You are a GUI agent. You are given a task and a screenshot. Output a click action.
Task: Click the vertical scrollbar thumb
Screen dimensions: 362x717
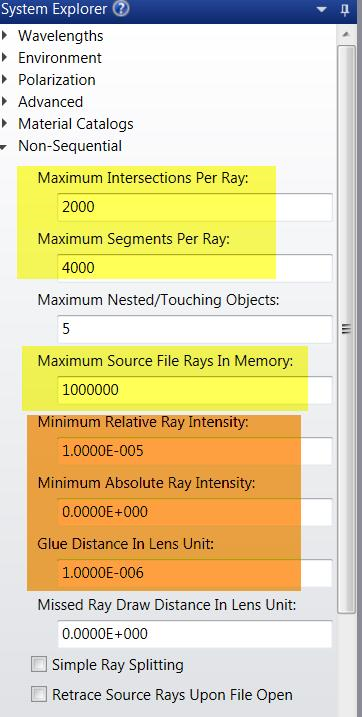click(346, 328)
